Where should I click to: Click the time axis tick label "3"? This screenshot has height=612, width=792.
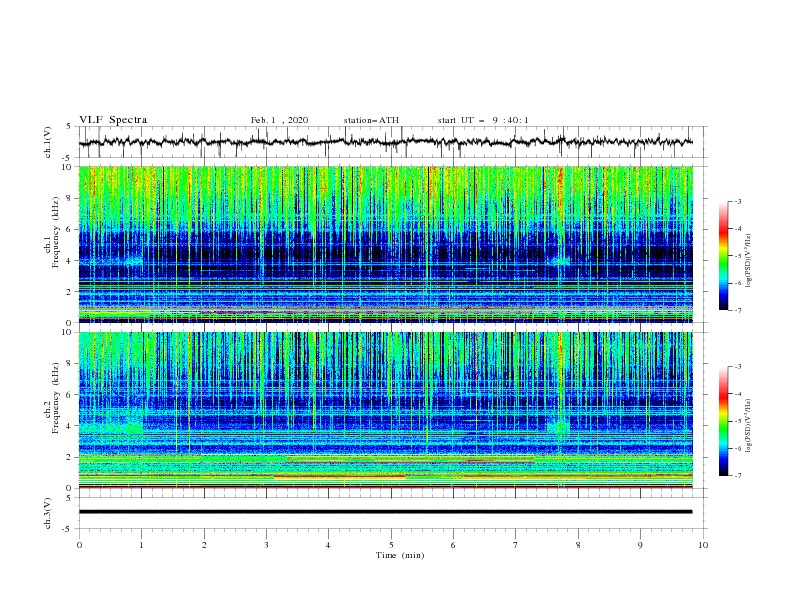(266, 545)
